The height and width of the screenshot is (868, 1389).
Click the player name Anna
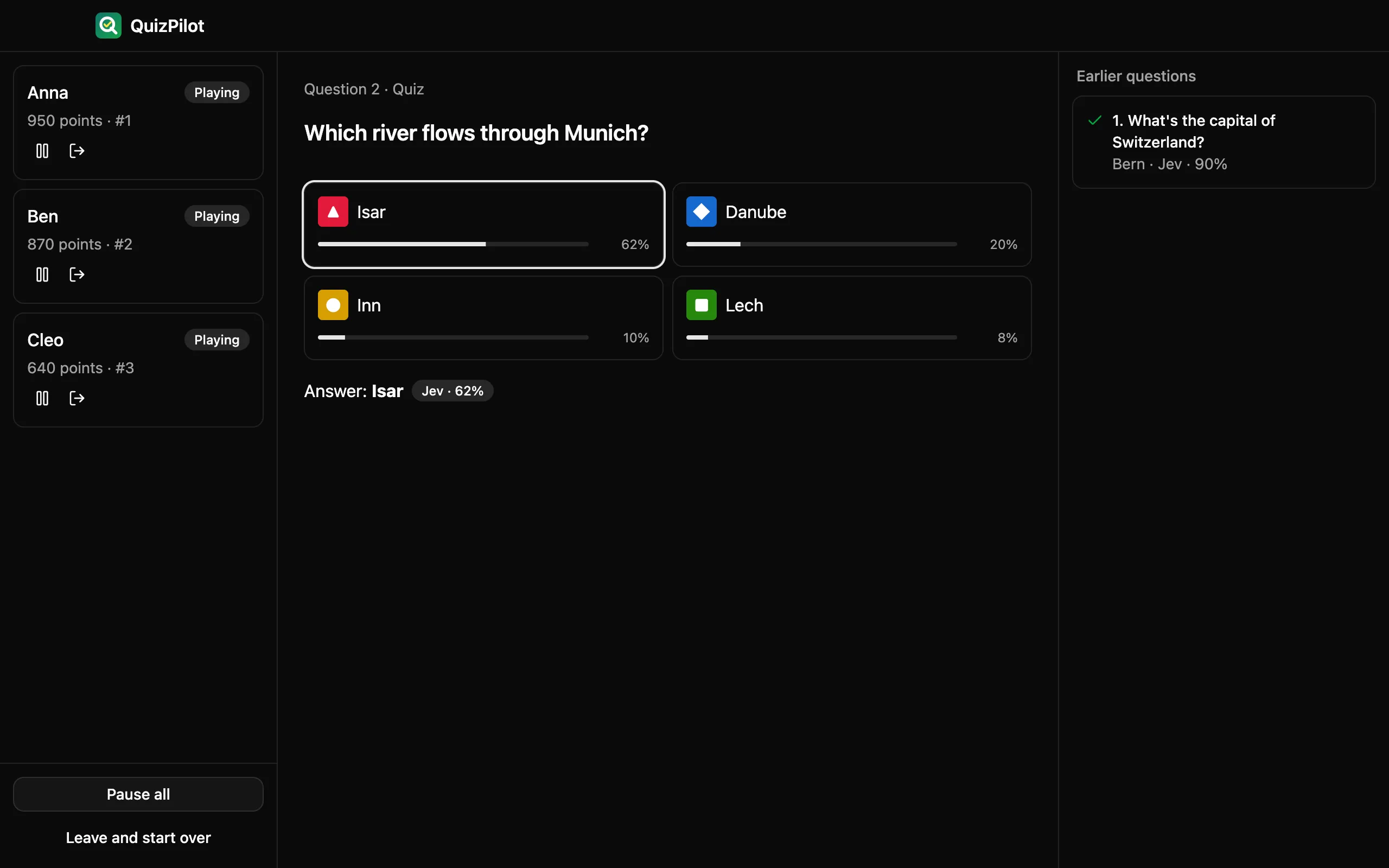coord(48,93)
